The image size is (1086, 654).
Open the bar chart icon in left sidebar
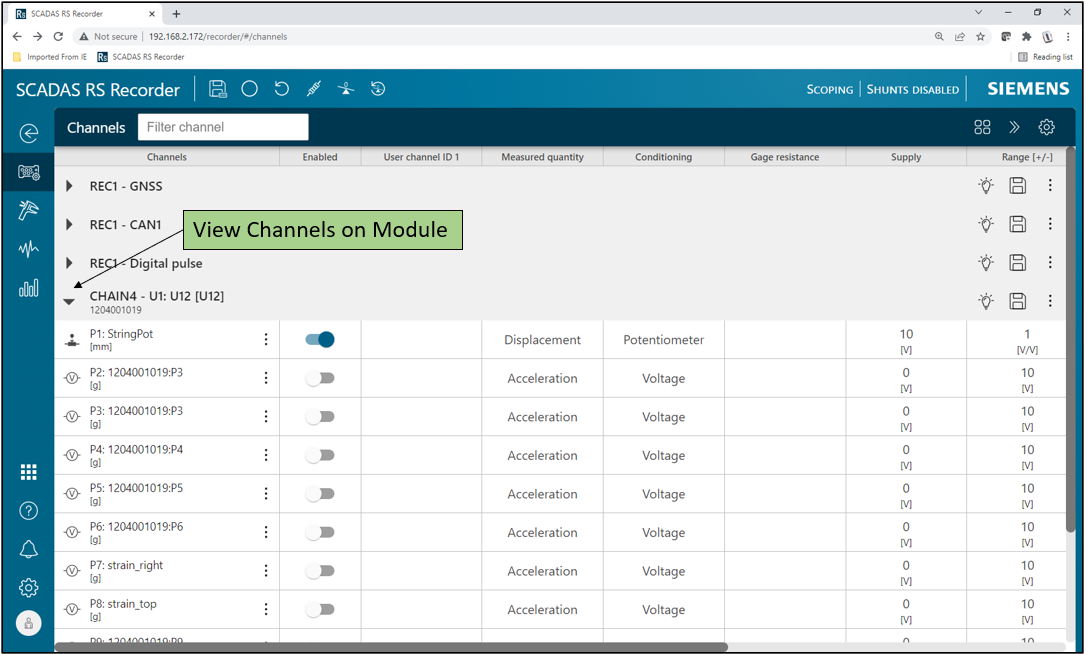pyautogui.click(x=29, y=289)
